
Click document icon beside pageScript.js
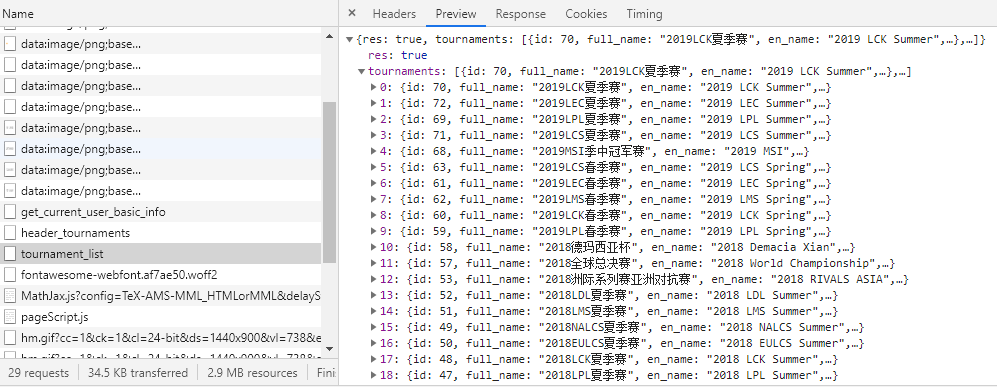coord(10,316)
